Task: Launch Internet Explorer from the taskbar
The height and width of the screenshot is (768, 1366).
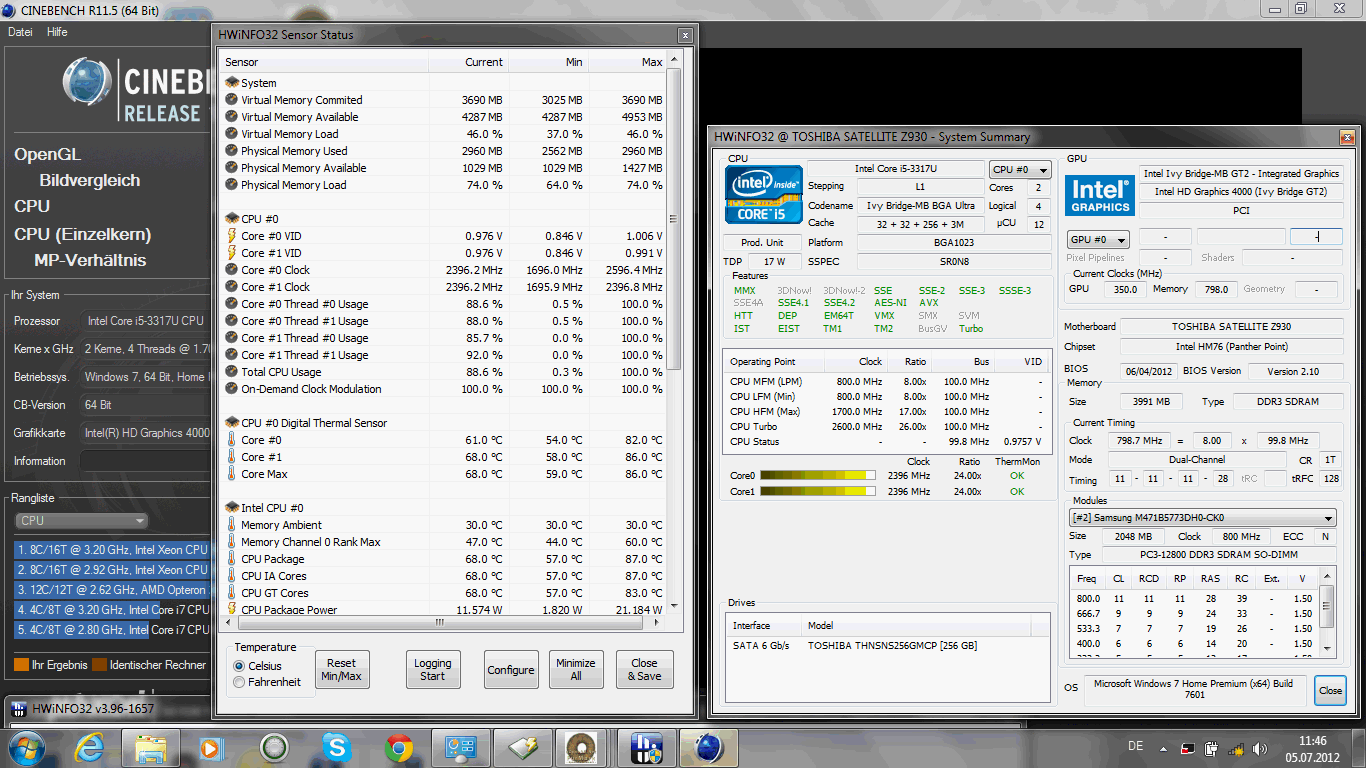Action: 89,747
